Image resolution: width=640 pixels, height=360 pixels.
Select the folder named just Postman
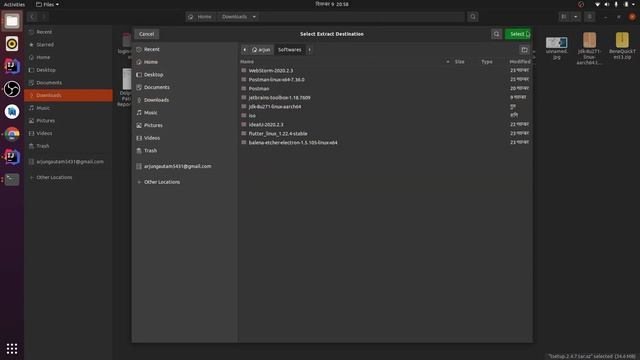click(x=385, y=89)
